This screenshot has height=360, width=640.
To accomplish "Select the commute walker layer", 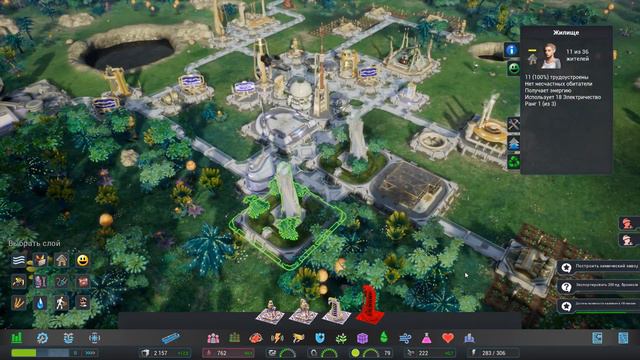I will click(x=61, y=303).
